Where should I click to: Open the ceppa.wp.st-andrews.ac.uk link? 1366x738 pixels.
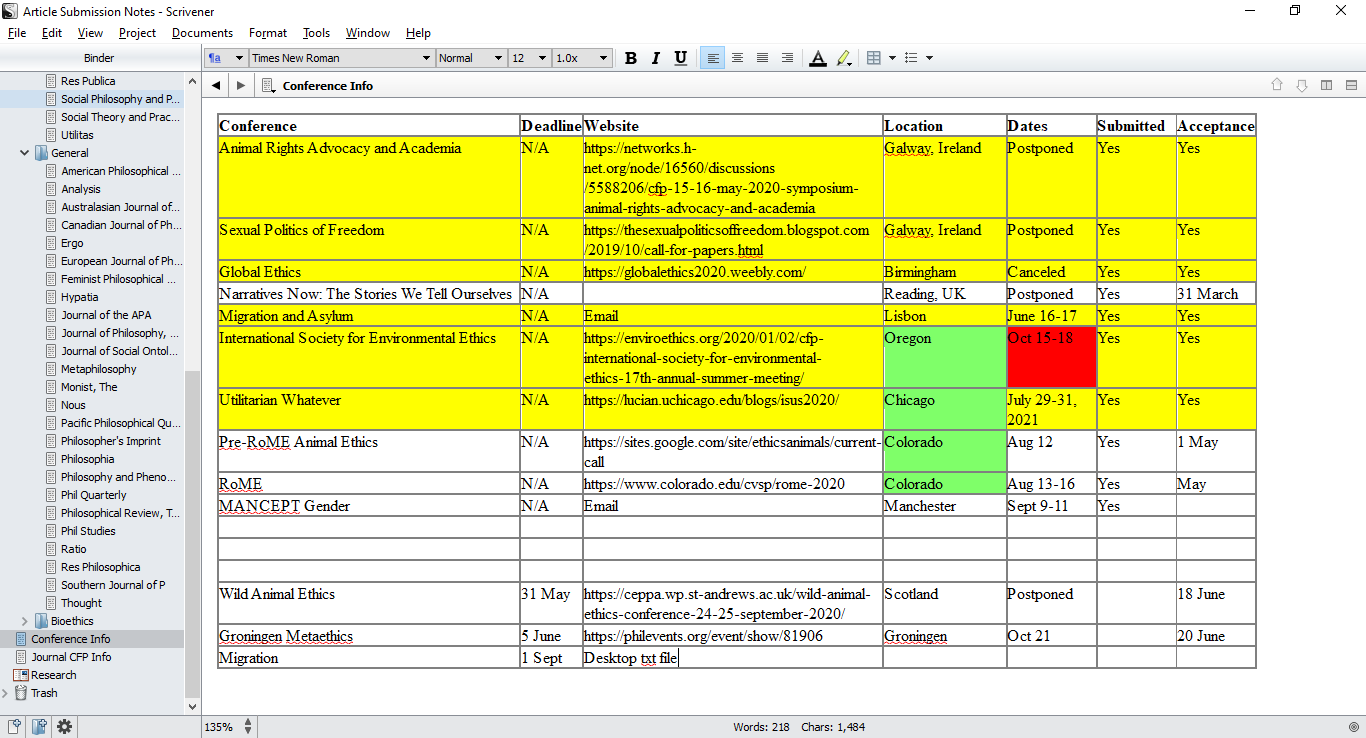pyautogui.click(x=727, y=604)
